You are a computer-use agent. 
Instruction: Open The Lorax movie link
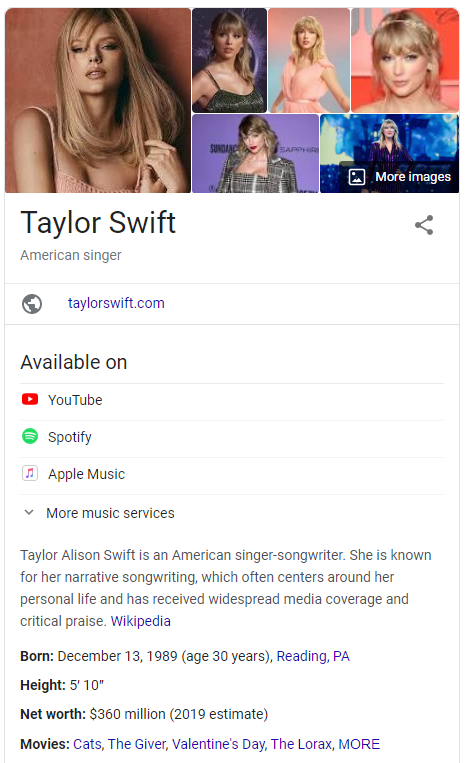coord(301,744)
